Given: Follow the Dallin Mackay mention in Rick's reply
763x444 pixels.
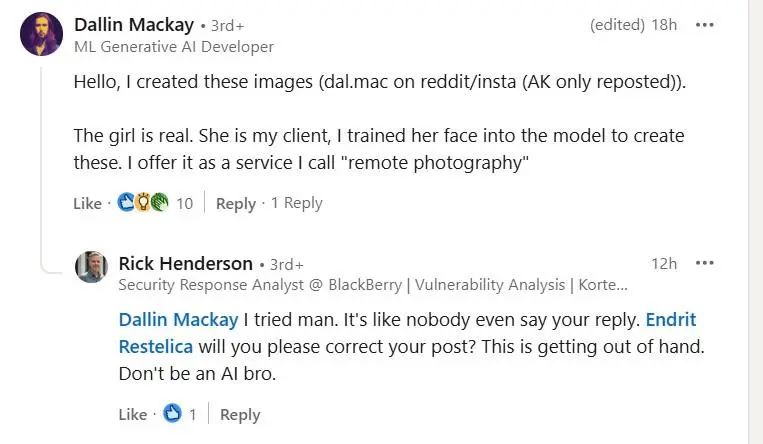Looking at the screenshot, I should click(x=179, y=320).
